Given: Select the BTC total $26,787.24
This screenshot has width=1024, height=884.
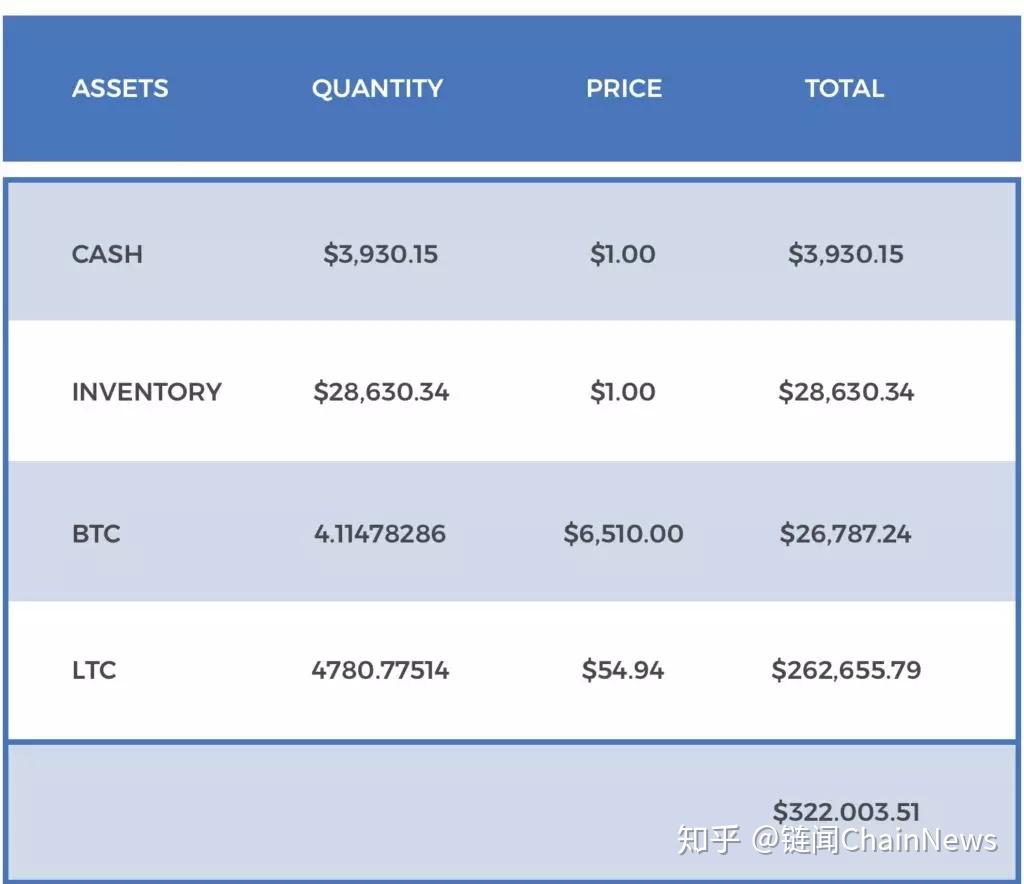Looking at the screenshot, I should 846,533.
